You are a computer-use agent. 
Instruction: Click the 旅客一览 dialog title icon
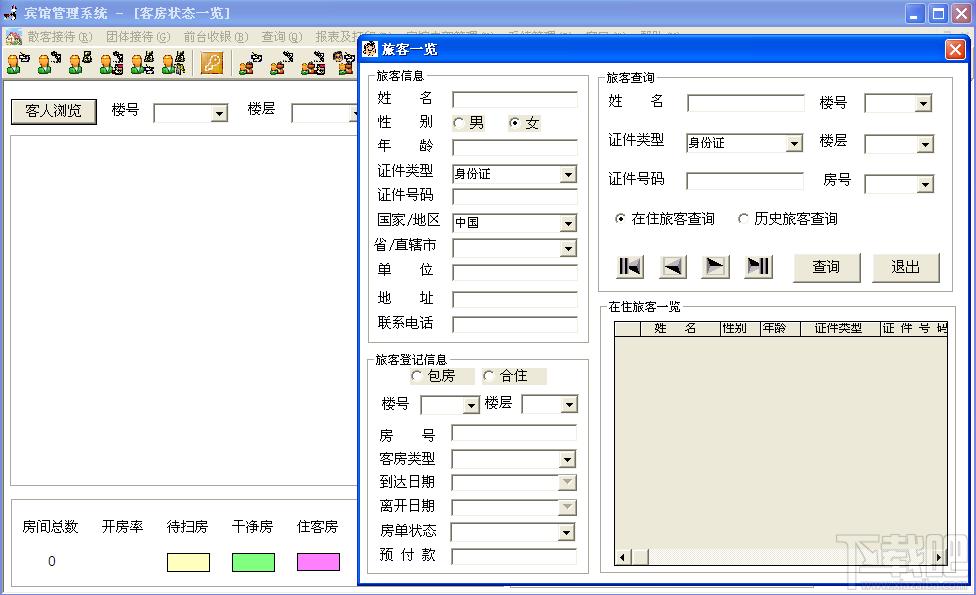coord(370,49)
